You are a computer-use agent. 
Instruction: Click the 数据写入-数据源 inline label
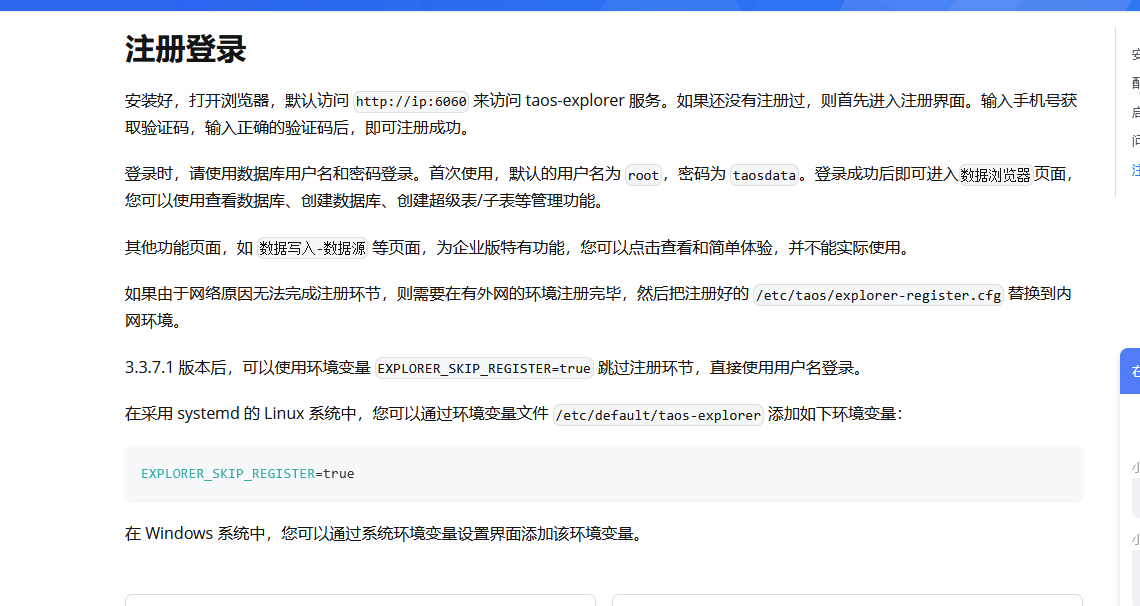point(312,248)
